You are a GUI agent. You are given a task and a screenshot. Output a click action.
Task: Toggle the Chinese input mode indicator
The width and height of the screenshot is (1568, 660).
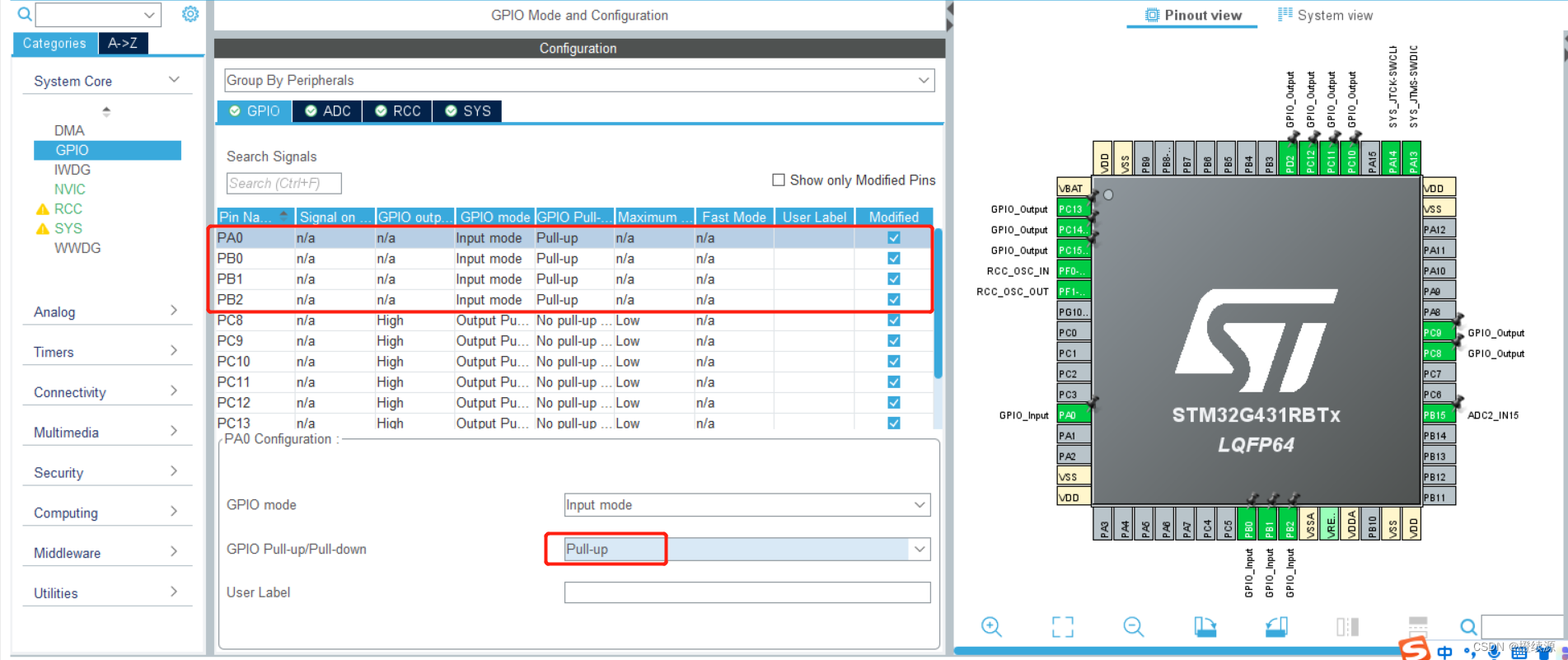[x=1444, y=652]
